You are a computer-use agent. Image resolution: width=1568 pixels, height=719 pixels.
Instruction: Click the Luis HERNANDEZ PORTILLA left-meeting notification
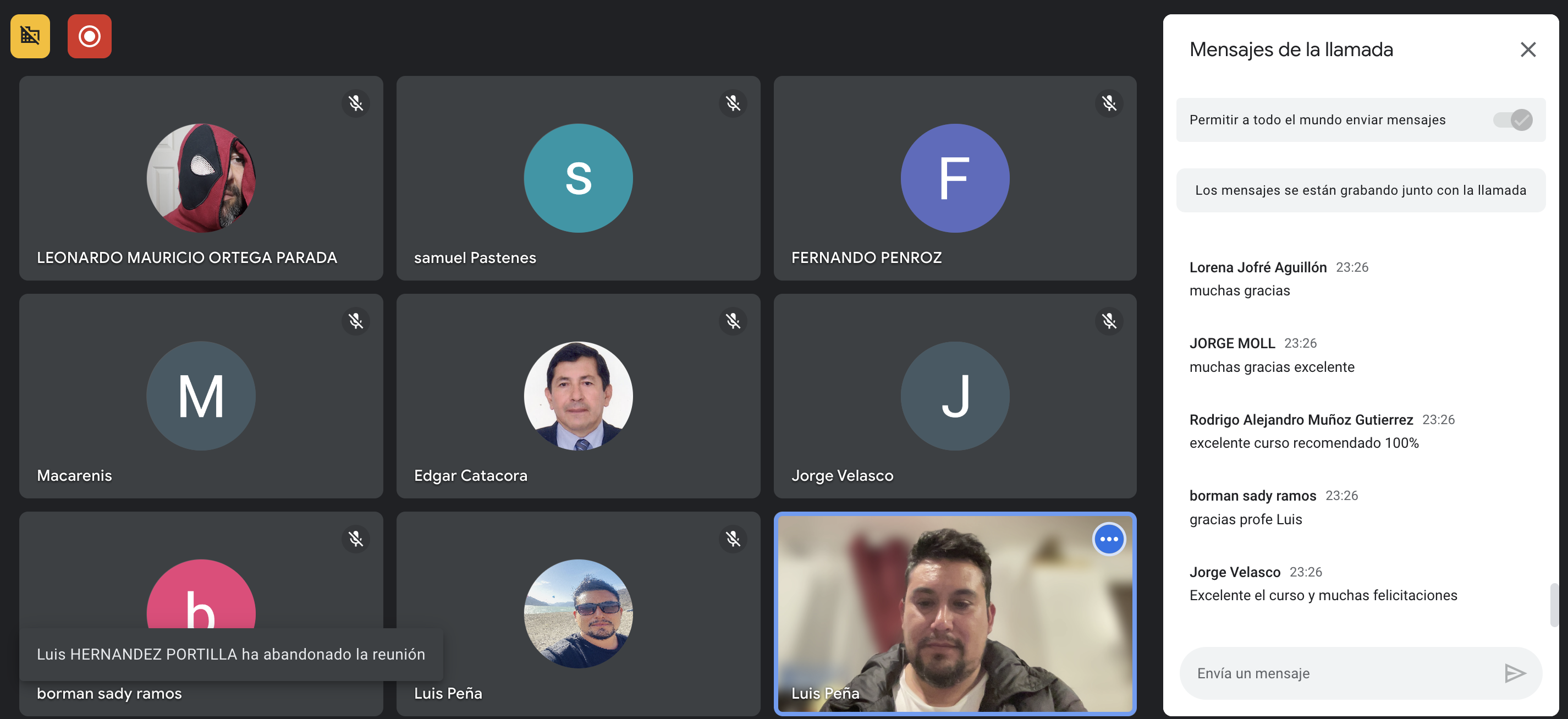tap(230, 654)
